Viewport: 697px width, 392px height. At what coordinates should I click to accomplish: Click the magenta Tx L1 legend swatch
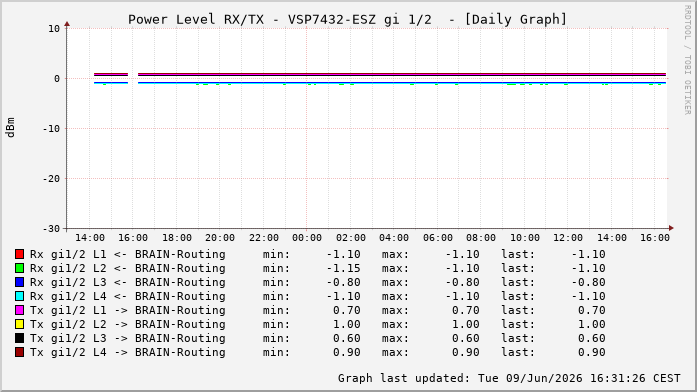[19, 310]
